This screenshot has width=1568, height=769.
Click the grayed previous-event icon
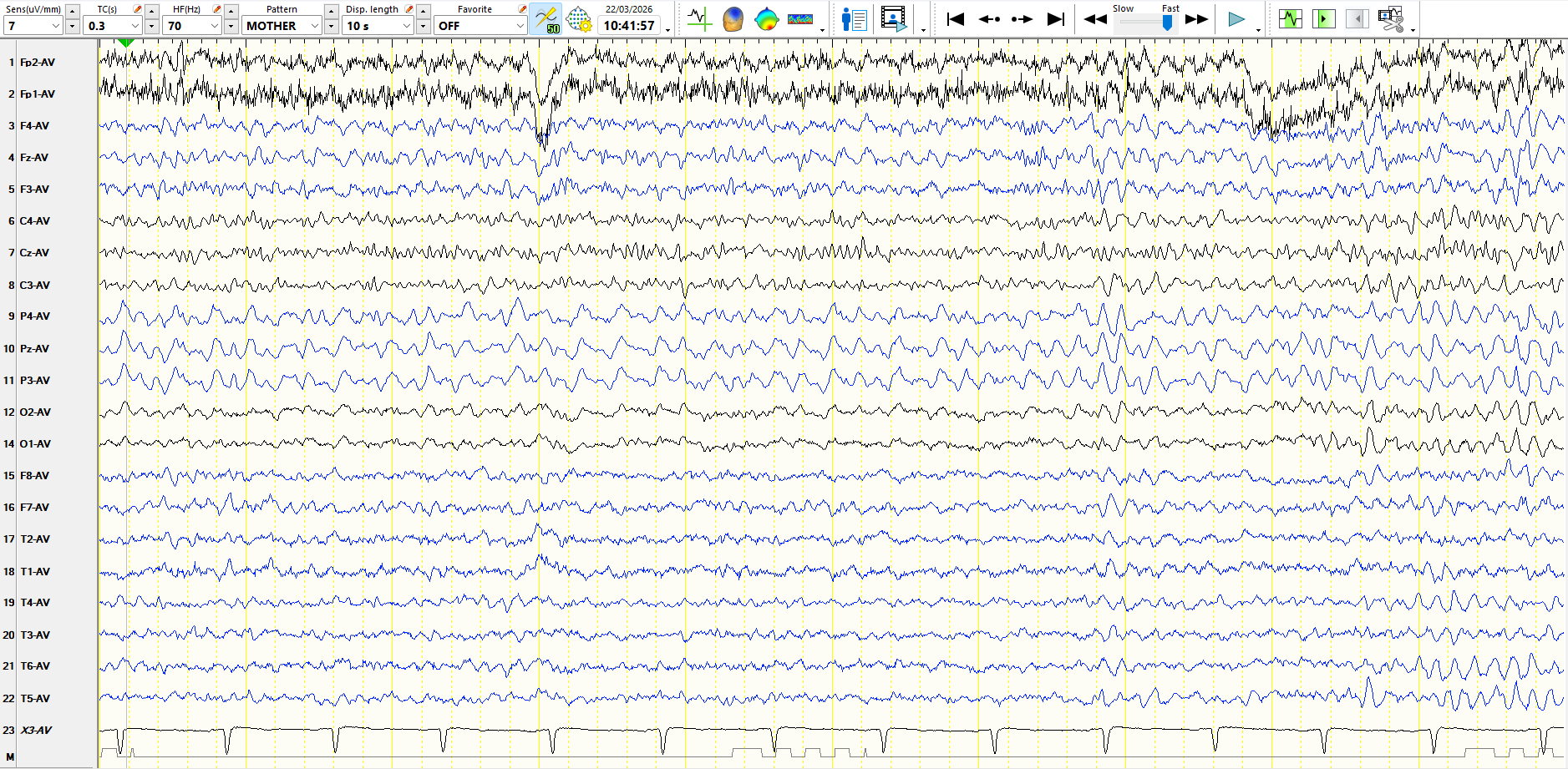[x=1357, y=18]
